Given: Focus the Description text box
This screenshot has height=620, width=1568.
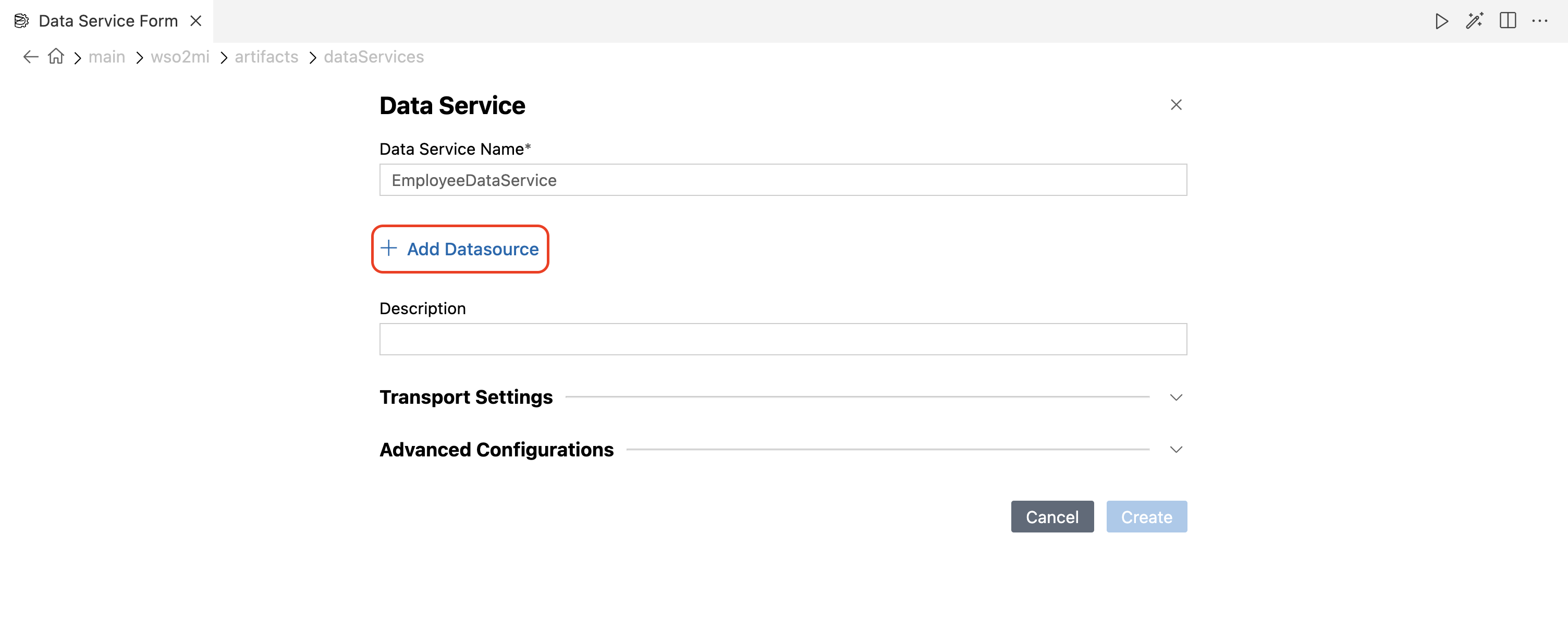Looking at the screenshot, I should (782, 340).
